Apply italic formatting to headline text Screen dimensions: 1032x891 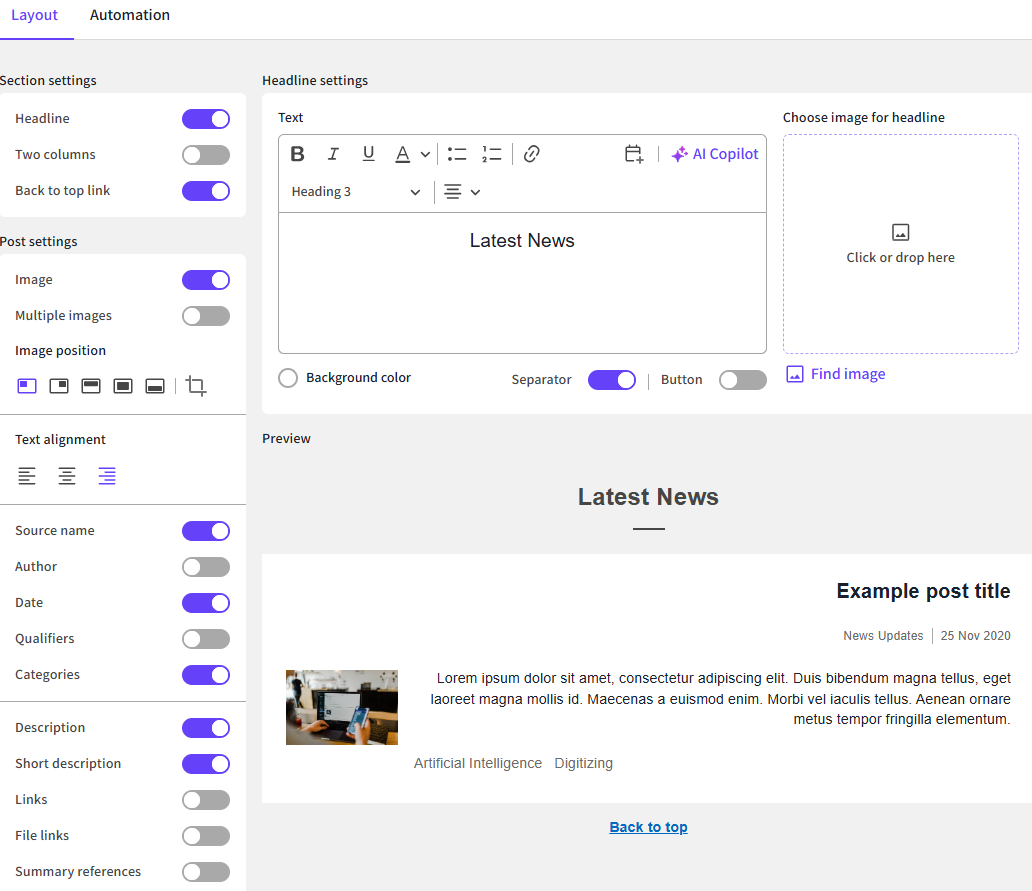pyautogui.click(x=333, y=154)
